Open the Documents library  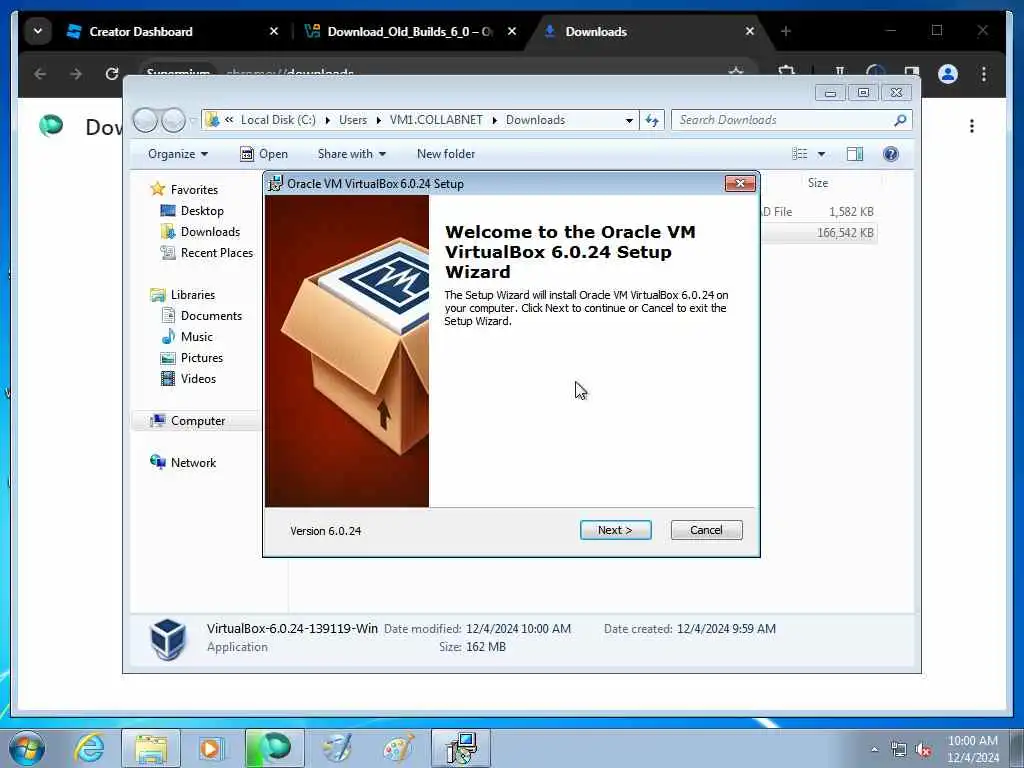tap(211, 315)
